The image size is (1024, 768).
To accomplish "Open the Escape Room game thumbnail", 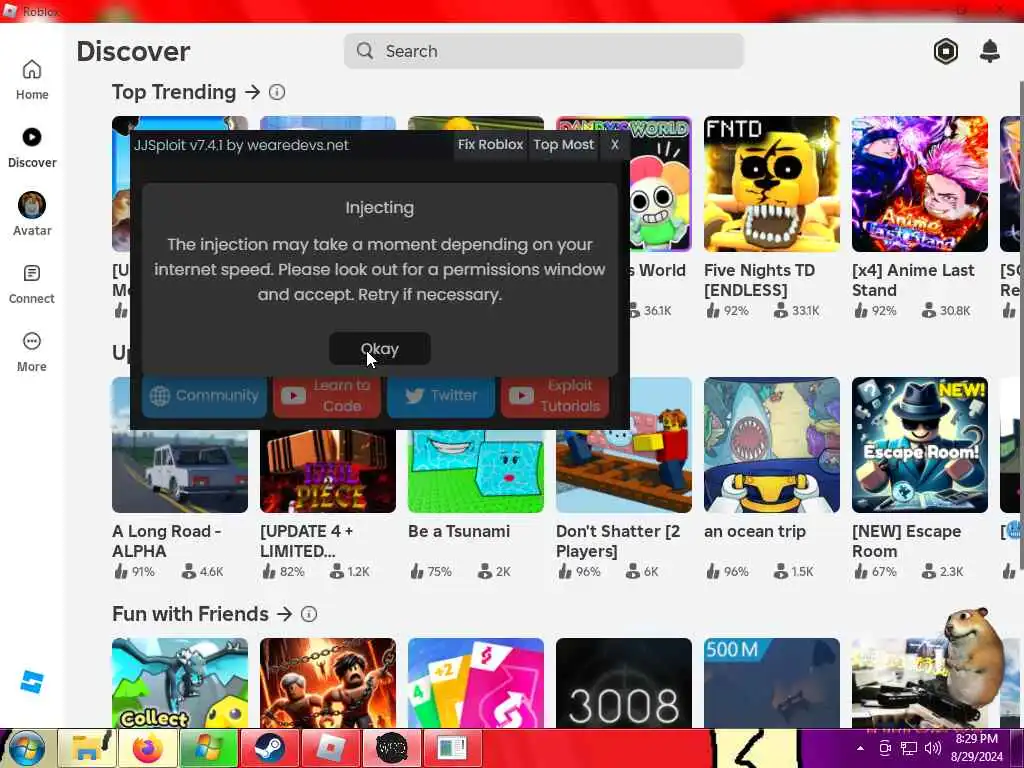I will 920,445.
